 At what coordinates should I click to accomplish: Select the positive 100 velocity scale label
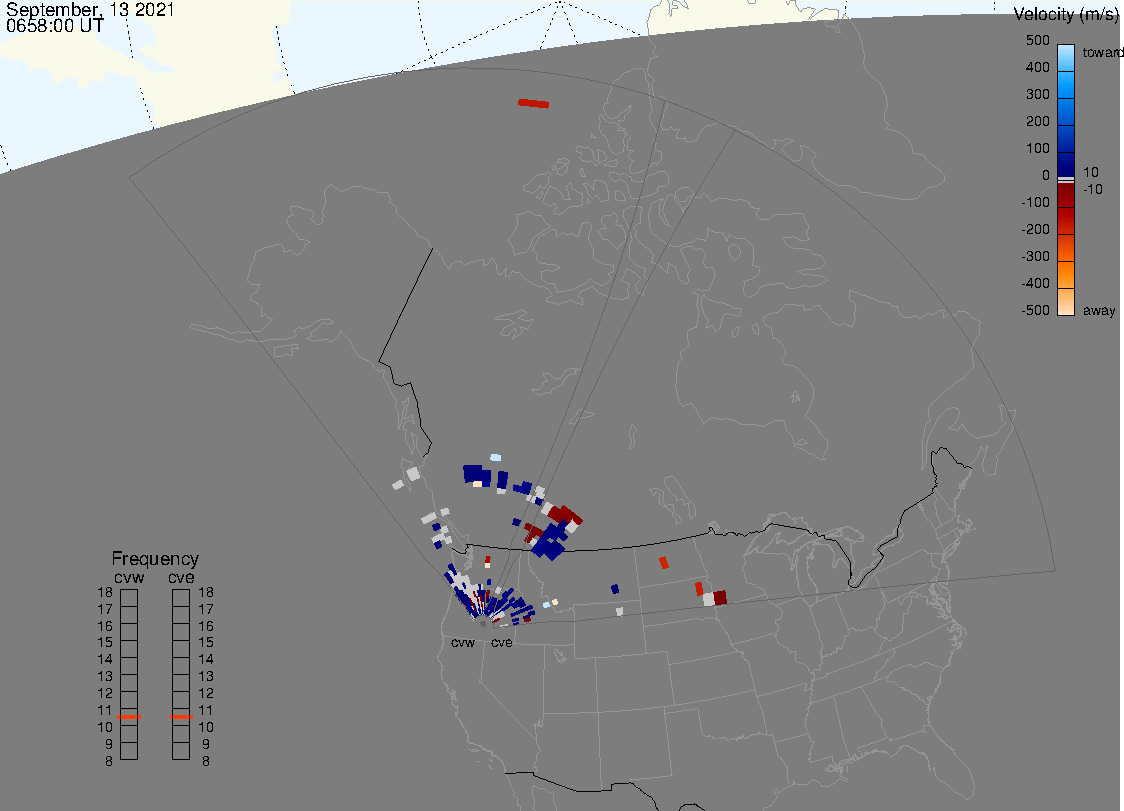click(1037, 148)
